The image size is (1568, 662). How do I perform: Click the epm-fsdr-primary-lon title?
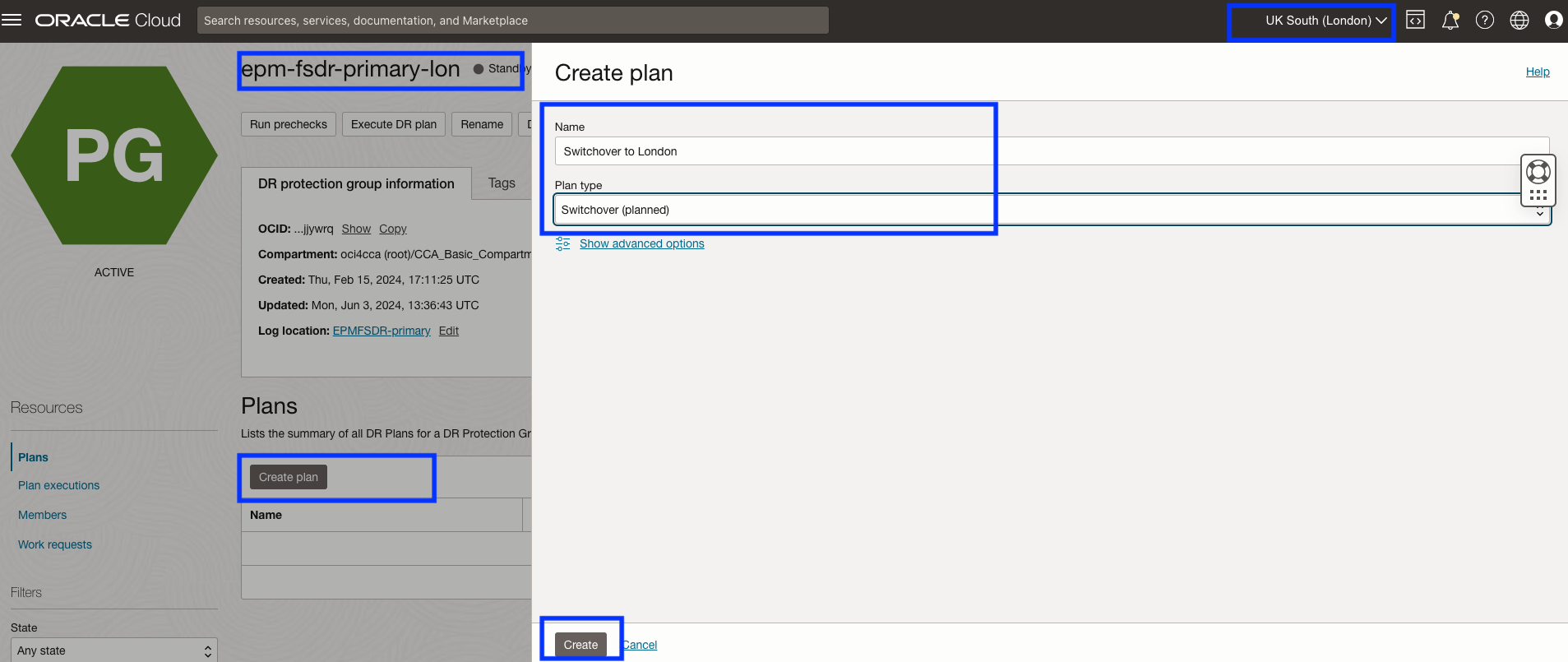pyautogui.click(x=350, y=69)
